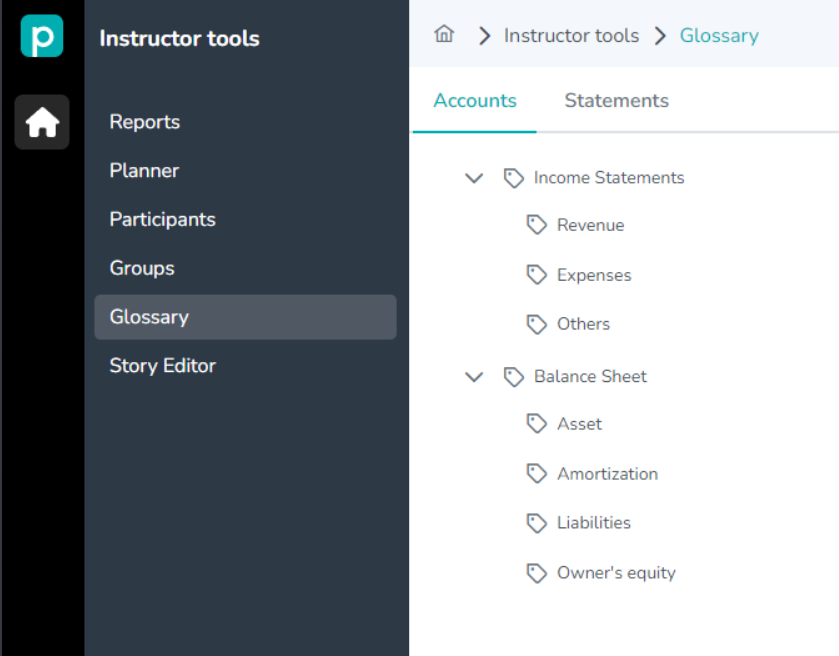Viewport: 839px width, 656px height.
Task: Click the tag icon beside Liabilities
Action: tap(537, 523)
